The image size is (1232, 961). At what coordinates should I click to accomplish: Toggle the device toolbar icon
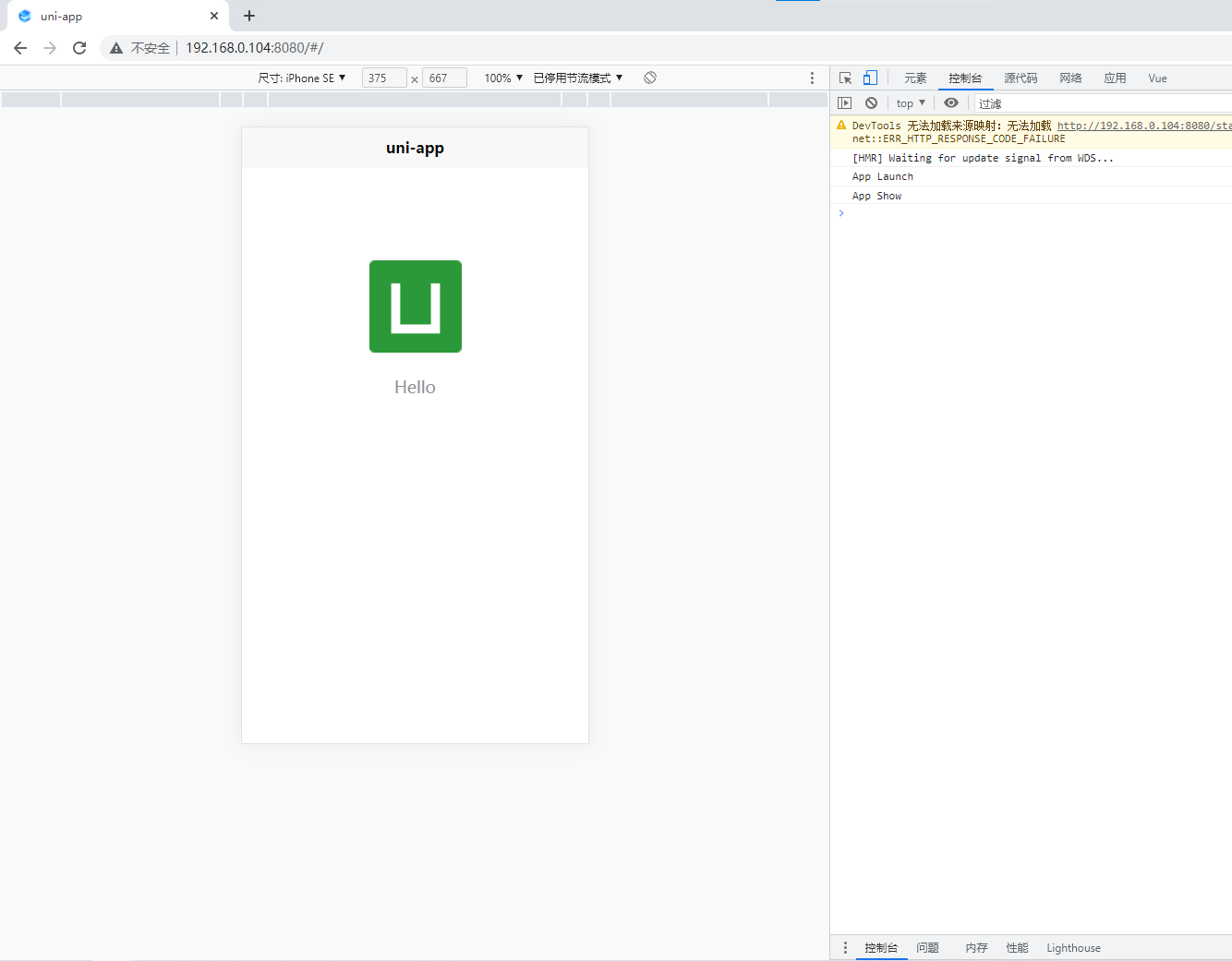coord(870,78)
